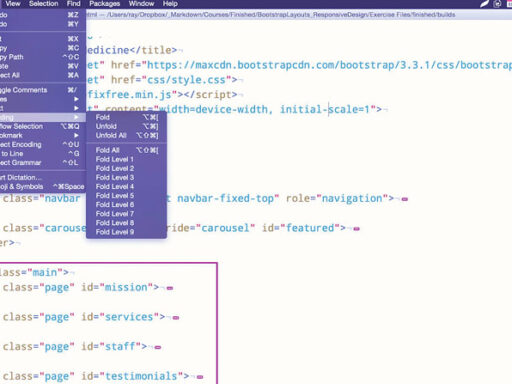The height and width of the screenshot is (384, 512).
Task: Expand the Text submenu just above Folding
Action: 43,108
